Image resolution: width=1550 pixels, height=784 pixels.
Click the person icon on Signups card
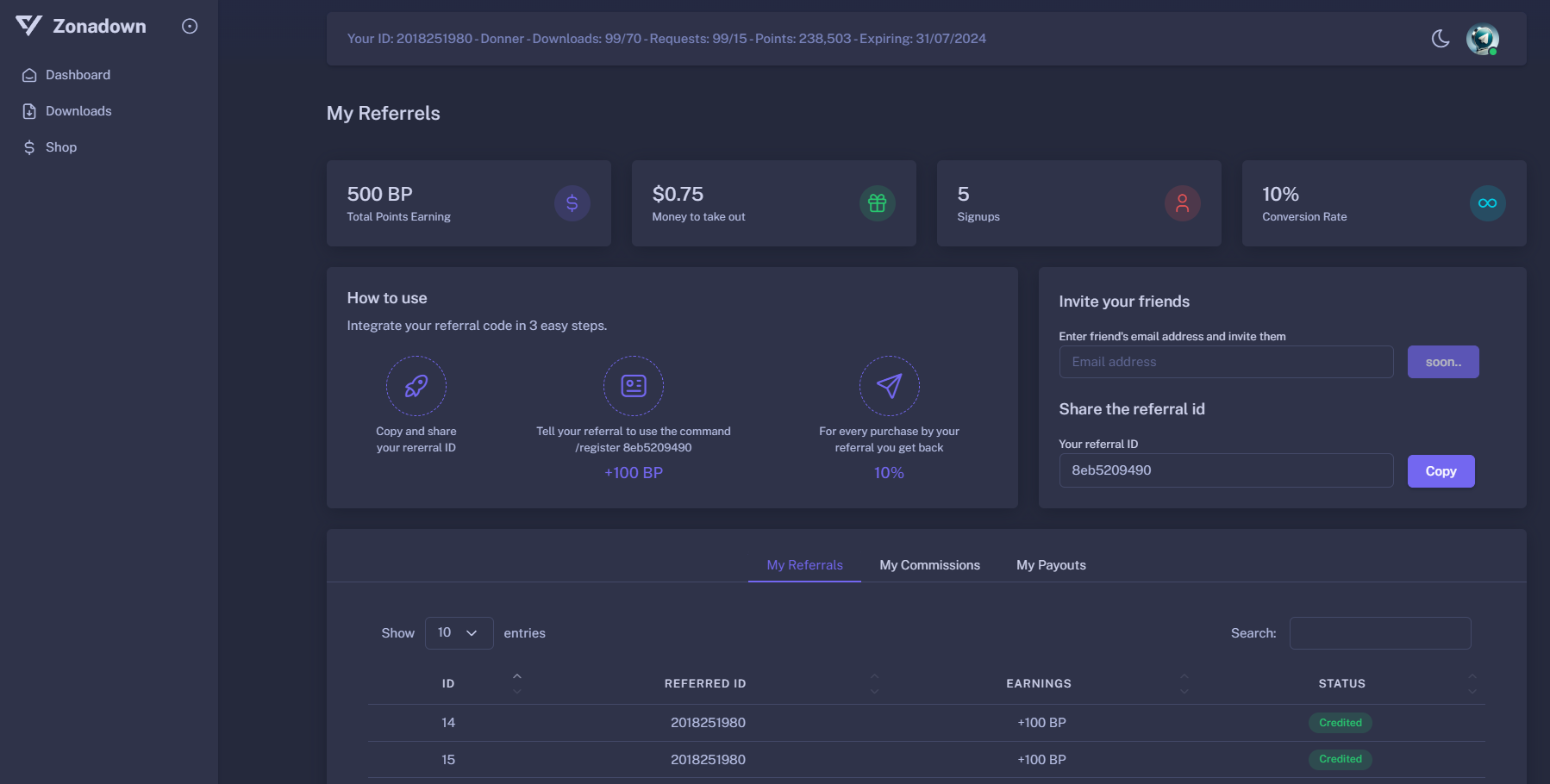pos(1183,203)
